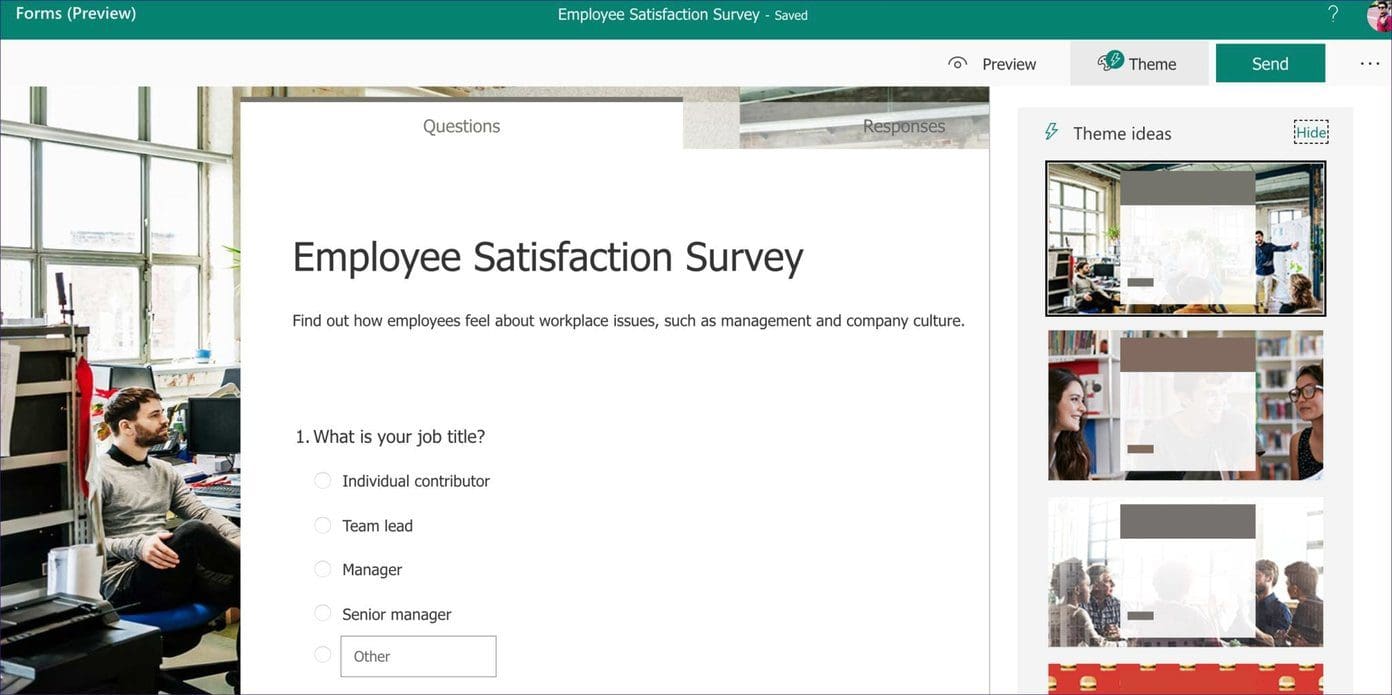The image size is (1392, 695).
Task: Click the Saved status text
Action: pos(791,16)
